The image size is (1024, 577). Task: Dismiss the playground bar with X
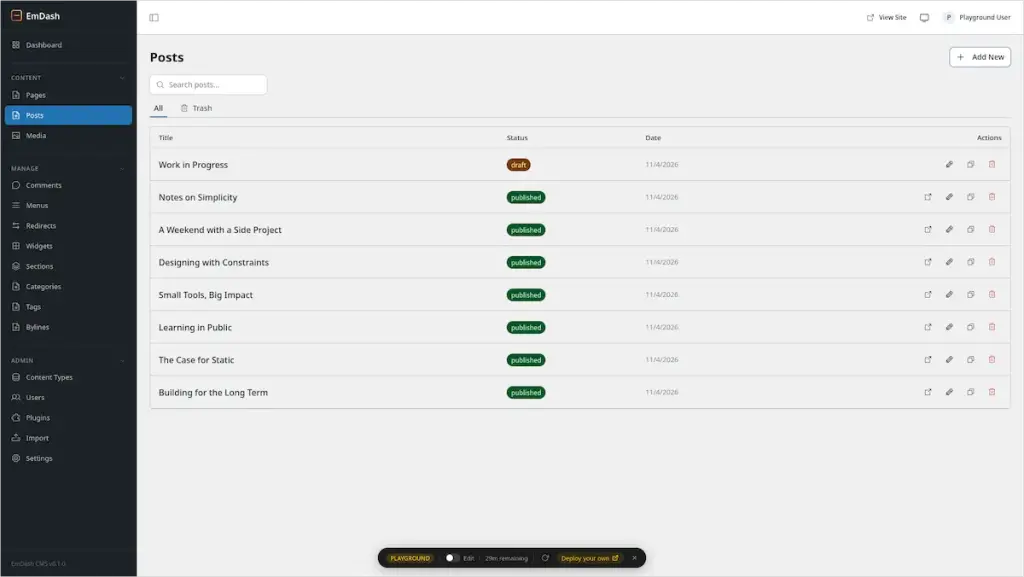point(634,558)
